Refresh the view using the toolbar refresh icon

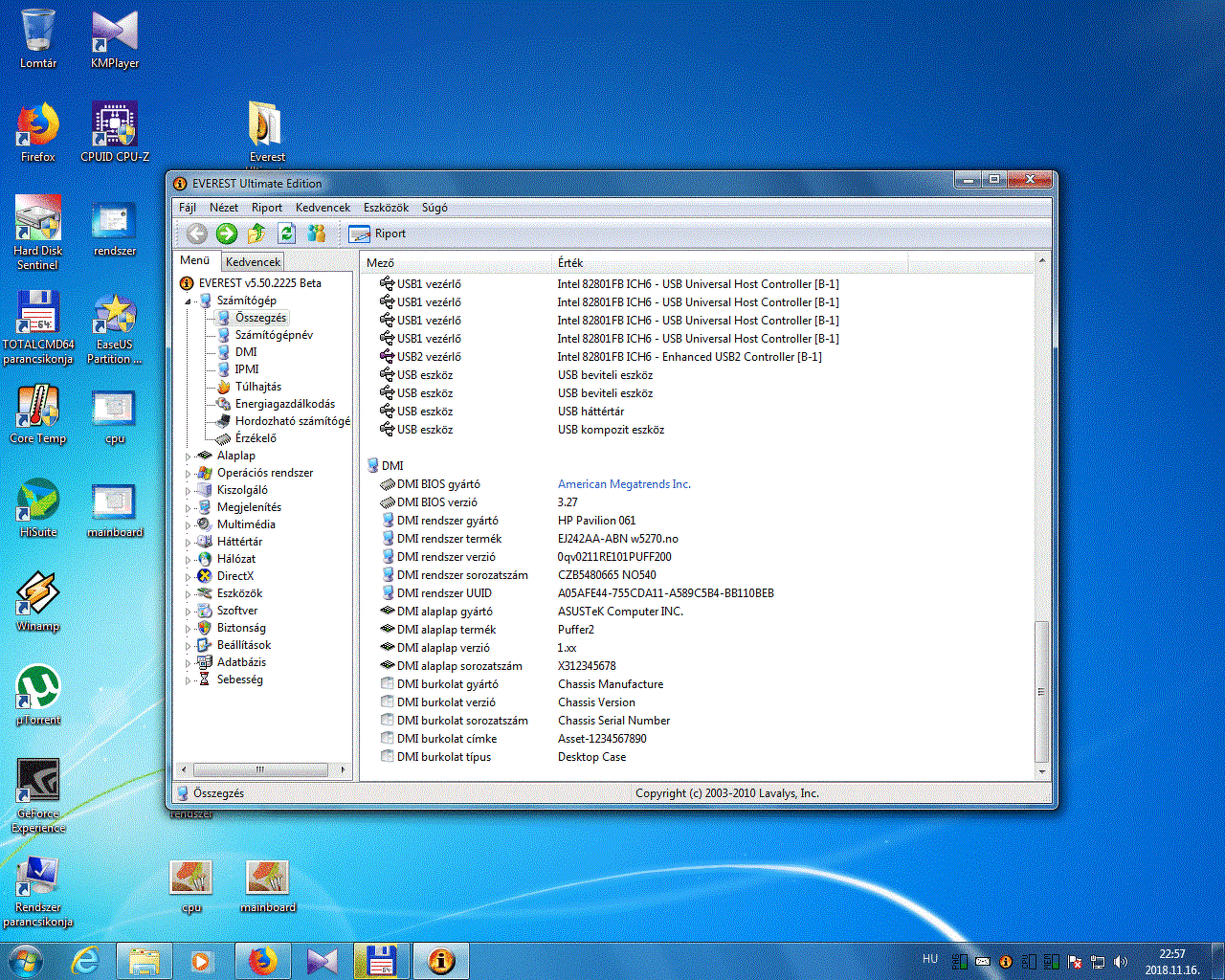[286, 234]
